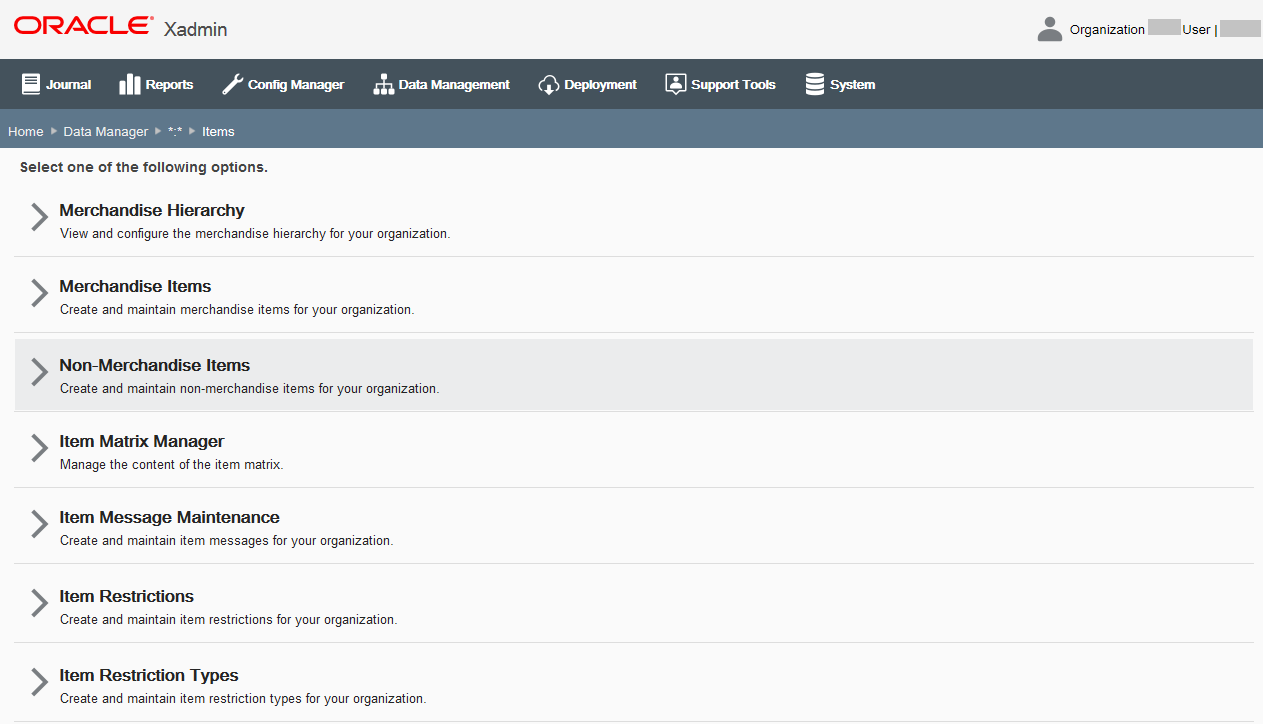Click the Oracle logo
This screenshot has height=724, width=1263.
coord(82,25)
